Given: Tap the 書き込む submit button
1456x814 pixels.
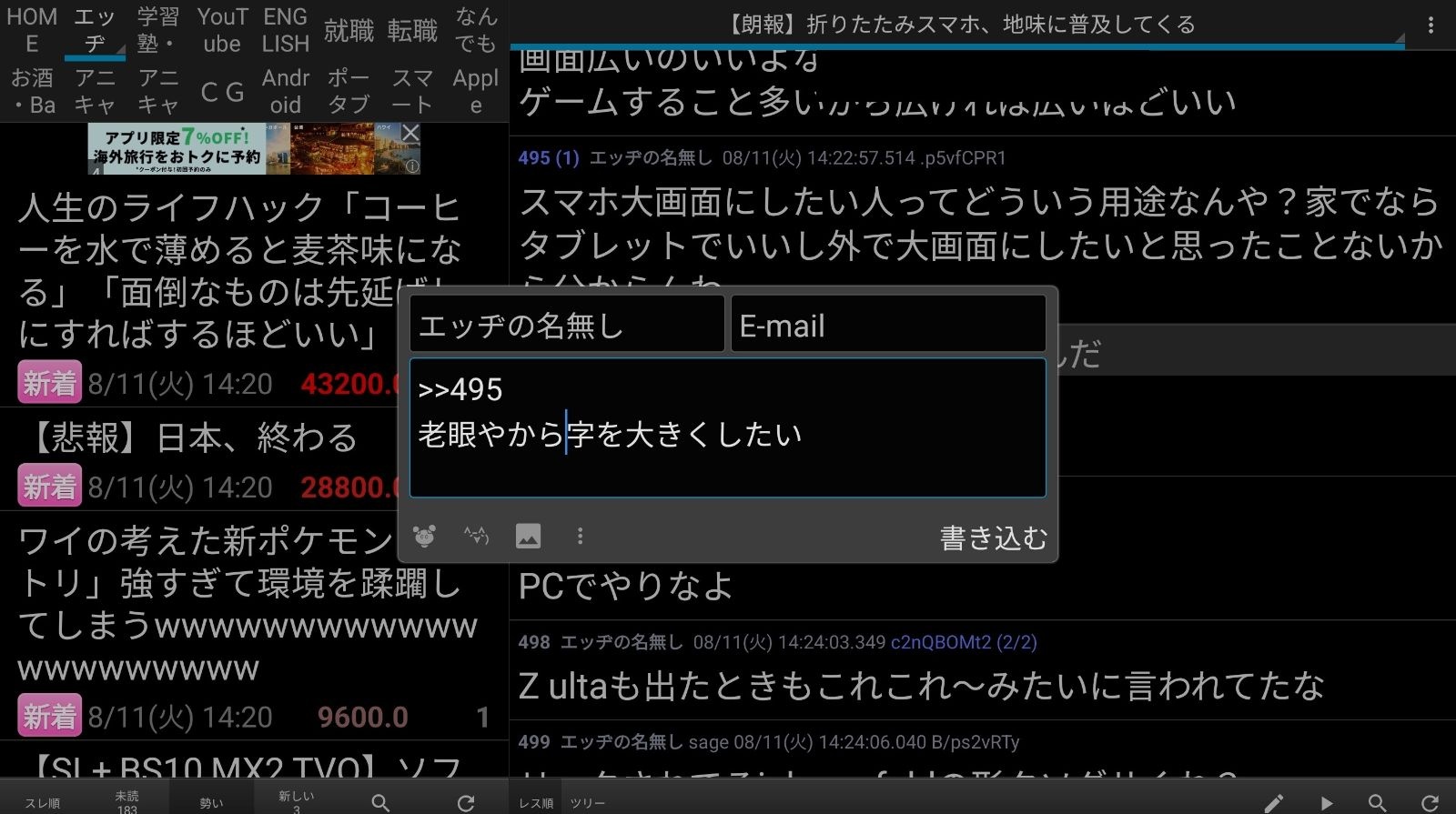Looking at the screenshot, I should click(993, 538).
